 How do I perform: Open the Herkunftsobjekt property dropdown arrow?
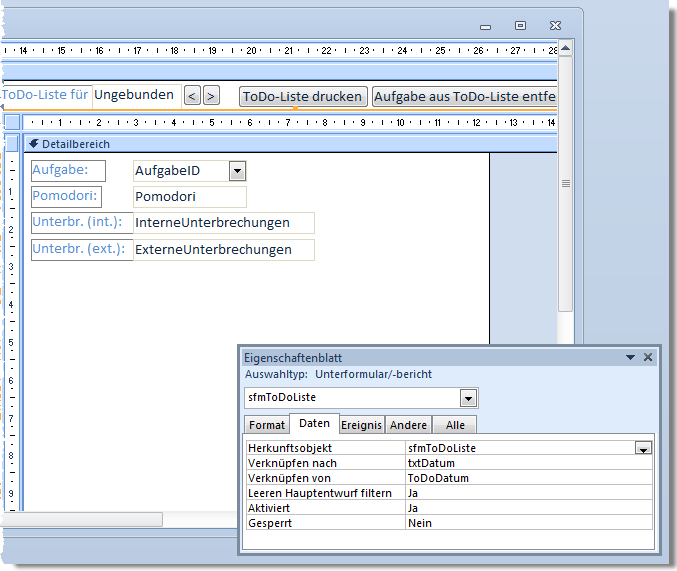pyautogui.click(x=644, y=449)
